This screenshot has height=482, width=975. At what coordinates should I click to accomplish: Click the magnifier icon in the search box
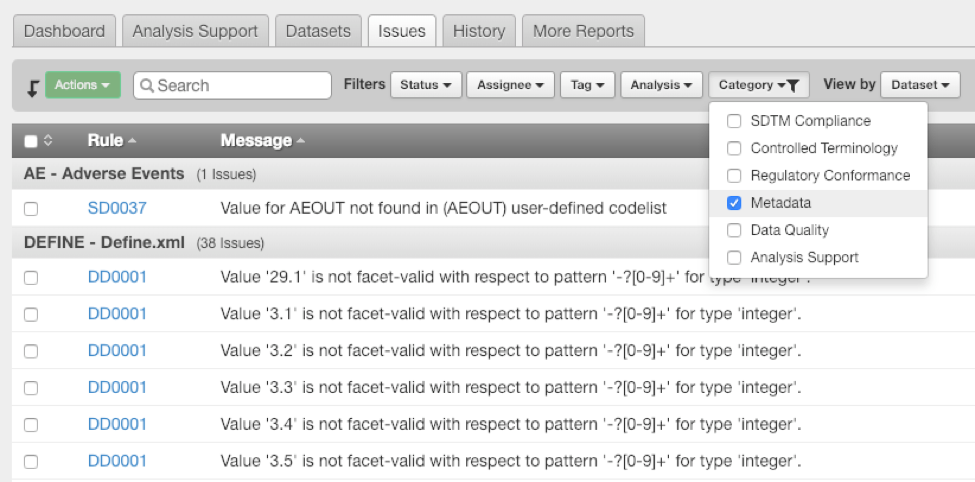(x=147, y=86)
